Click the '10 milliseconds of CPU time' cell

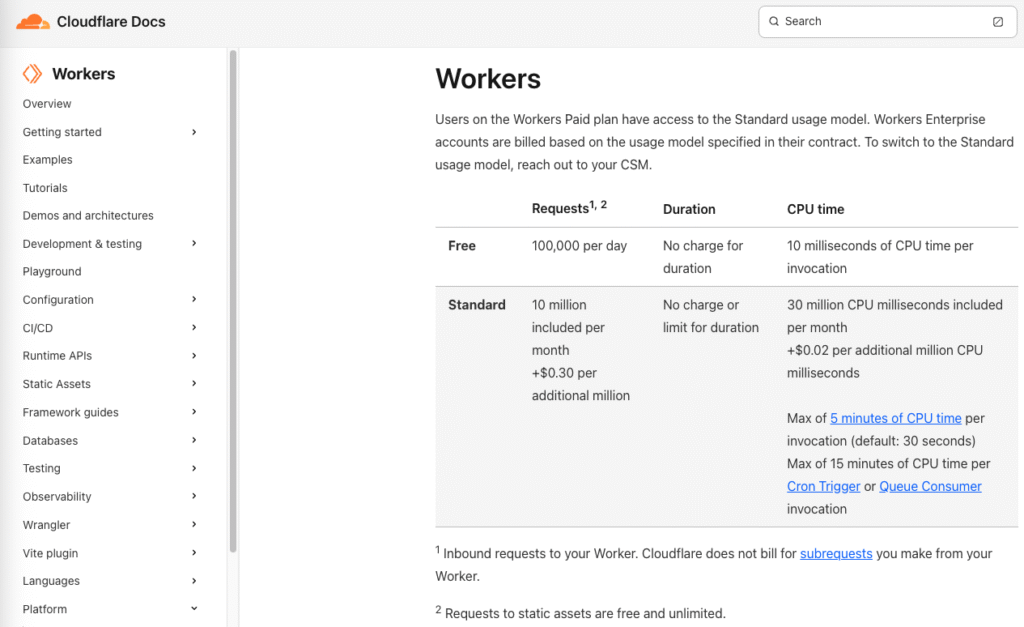tap(880, 257)
